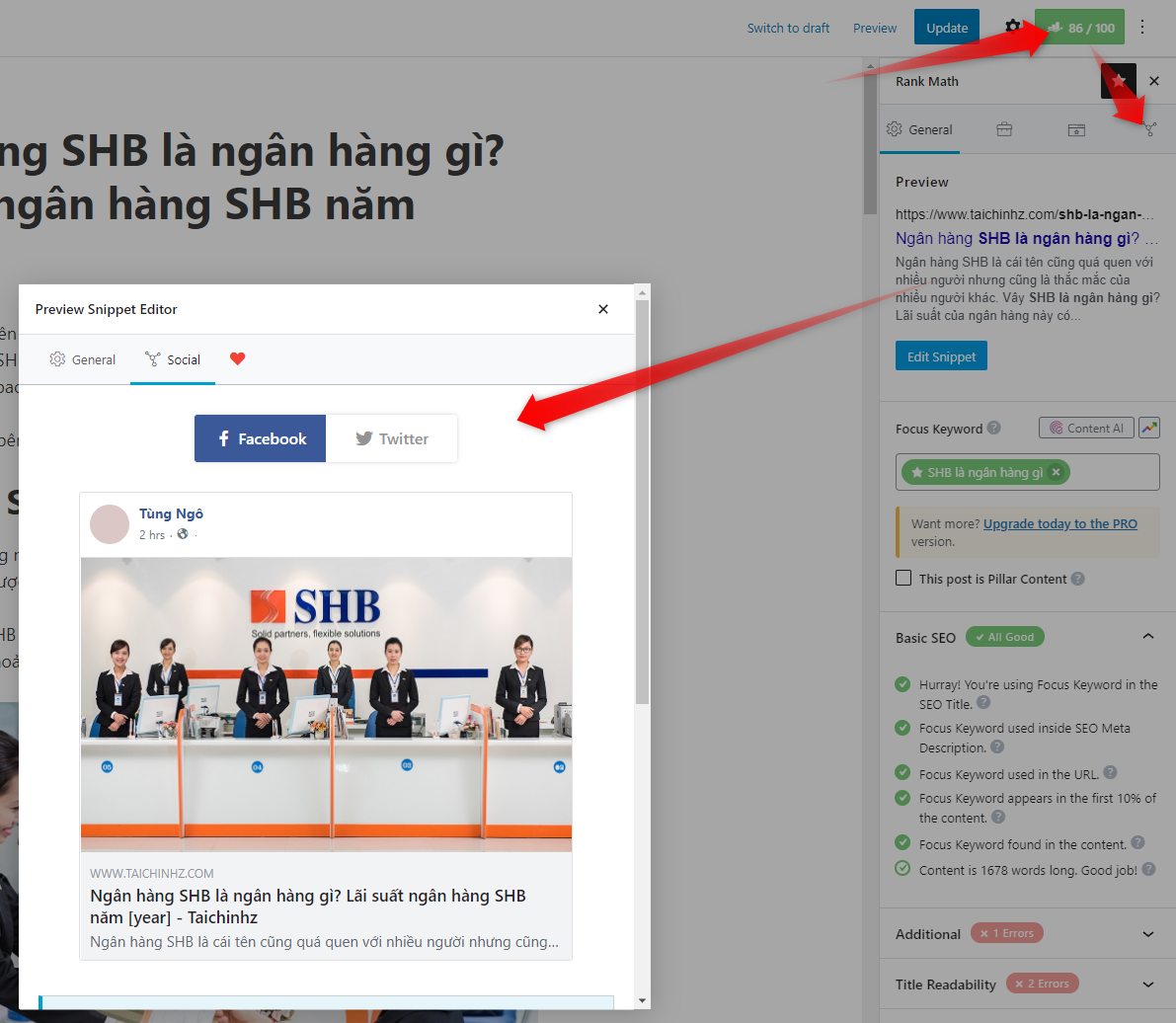Star the Rank Math sidebar panel
The height and width of the screenshot is (1023, 1176).
point(1119,81)
